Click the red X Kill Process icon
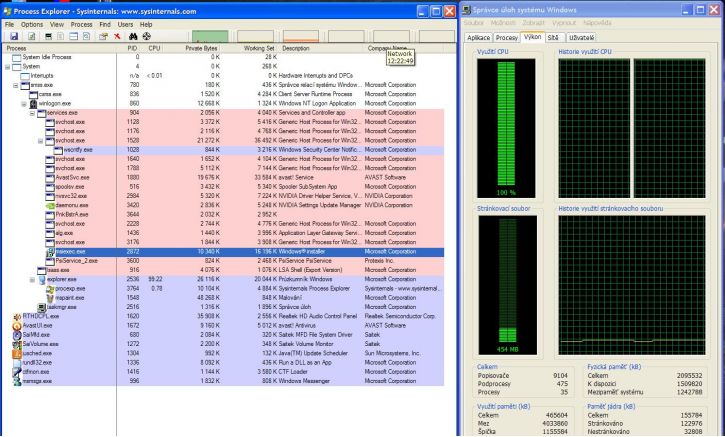The width and height of the screenshot is (725, 437). [117, 37]
